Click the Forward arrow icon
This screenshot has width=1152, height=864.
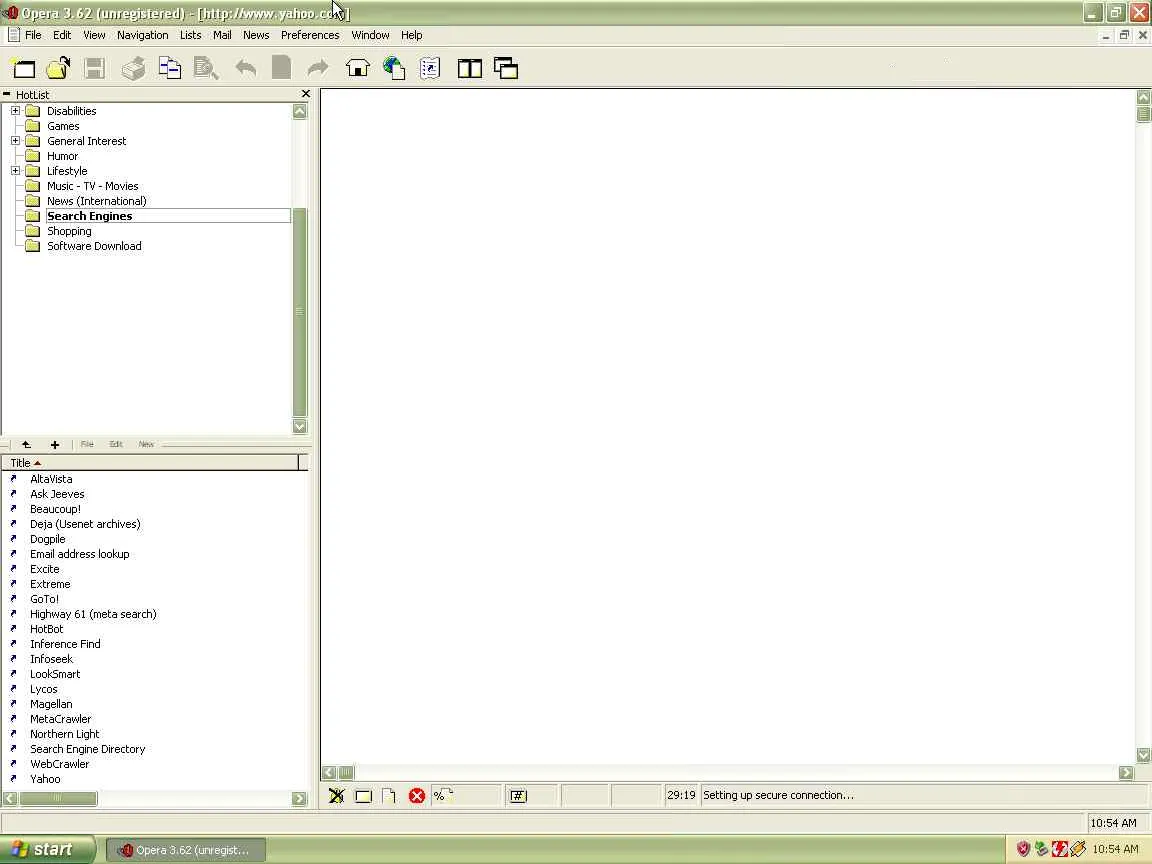coord(317,68)
